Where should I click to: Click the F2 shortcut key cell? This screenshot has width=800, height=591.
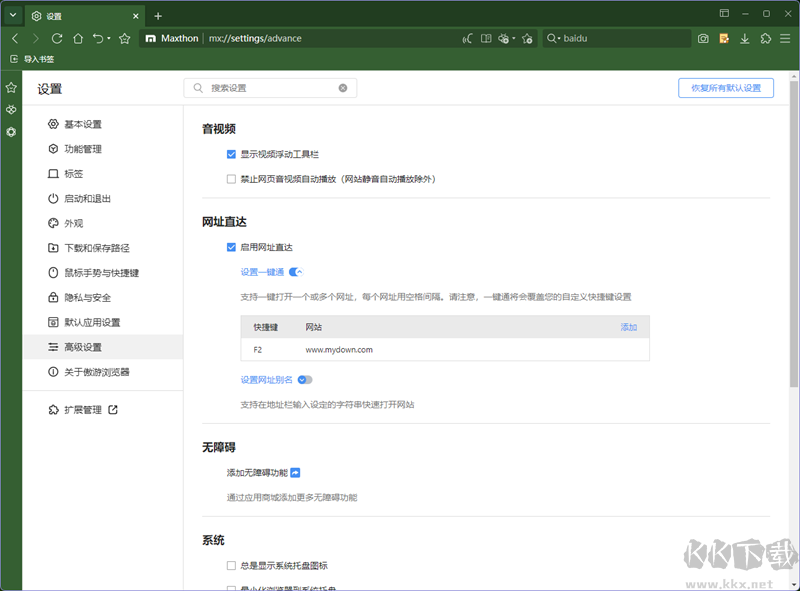click(258, 350)
